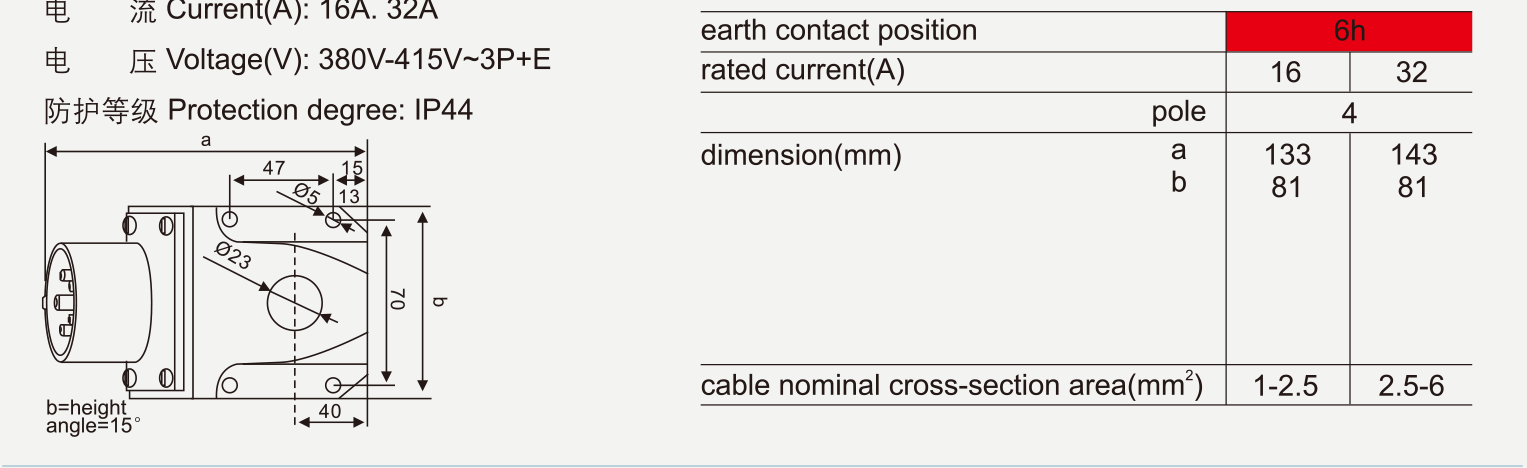
Task: Click the "47" dimension label in drawing
Action: click(x=274, y=169)
